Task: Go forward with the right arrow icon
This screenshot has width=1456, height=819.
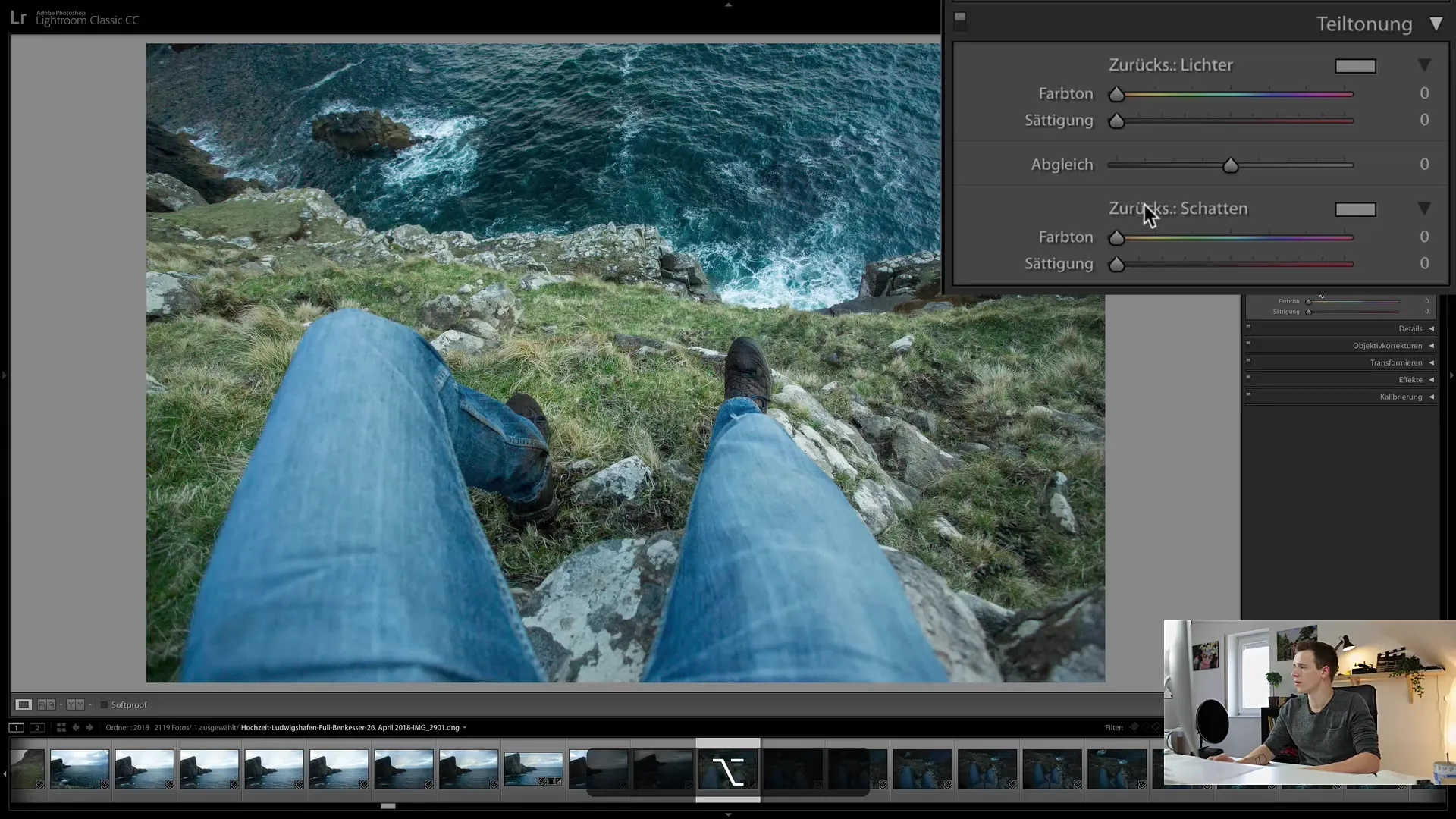Action: click(89, 727)
